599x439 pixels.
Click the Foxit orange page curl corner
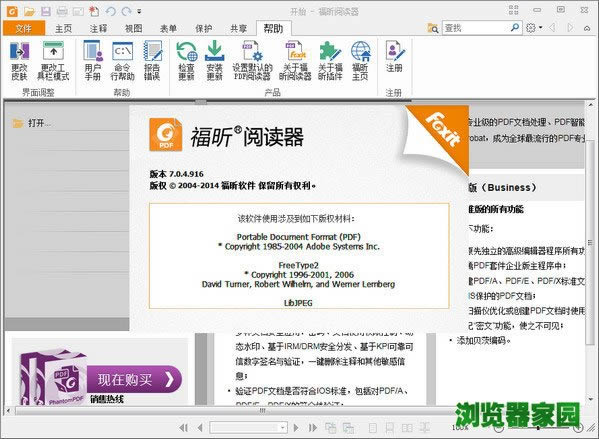click(x=443, y=134)
